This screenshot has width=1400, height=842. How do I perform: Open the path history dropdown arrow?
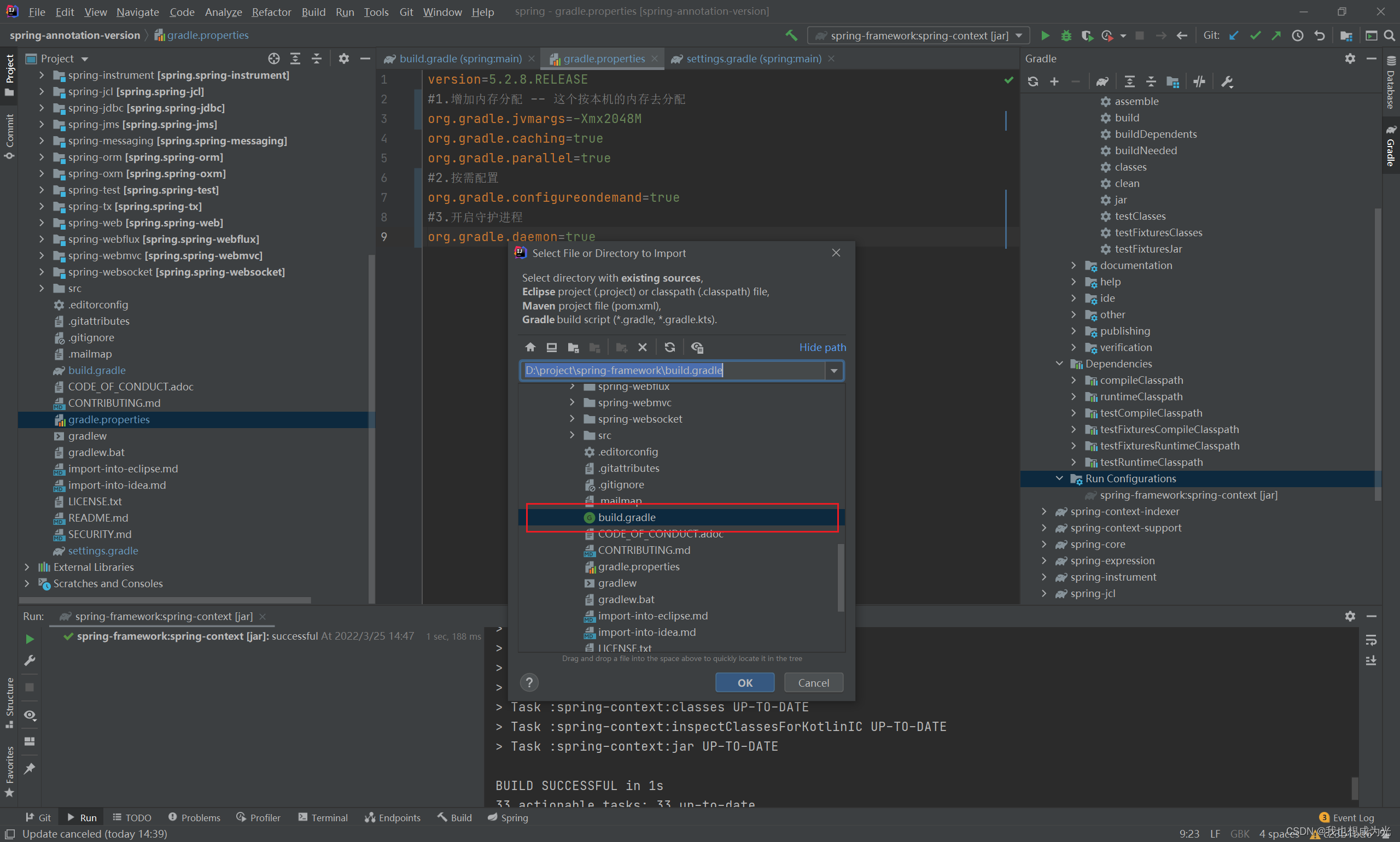pyautogui.click(x=833, y=371)
